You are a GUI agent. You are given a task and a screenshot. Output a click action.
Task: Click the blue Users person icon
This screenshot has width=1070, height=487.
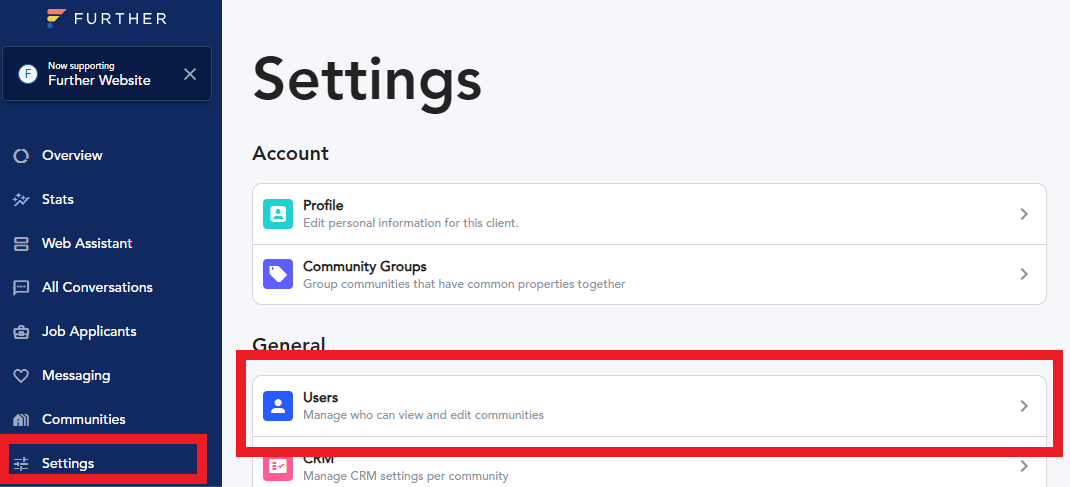tap(278, 406)
